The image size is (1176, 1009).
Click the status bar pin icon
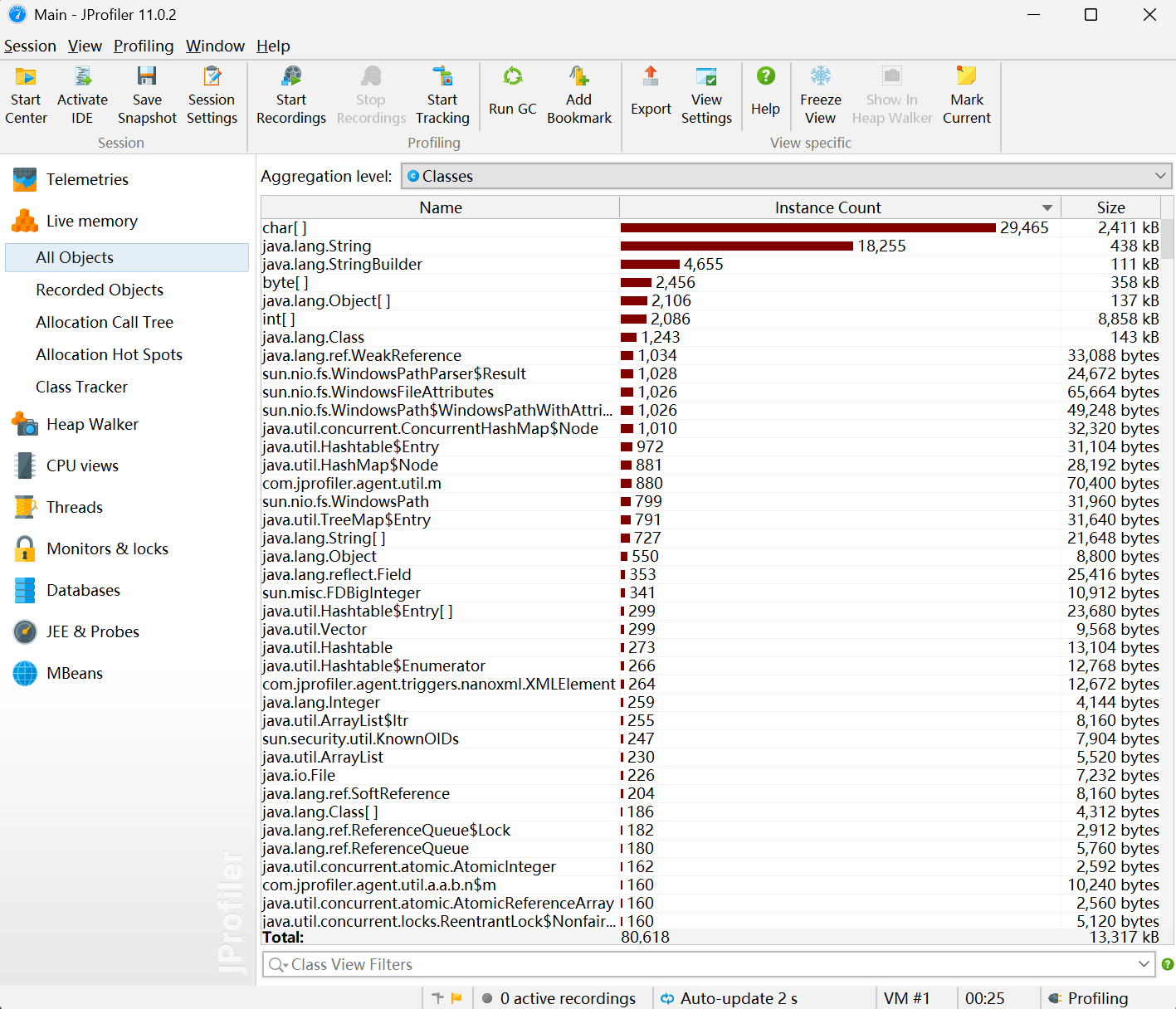(x=437, y=998)
